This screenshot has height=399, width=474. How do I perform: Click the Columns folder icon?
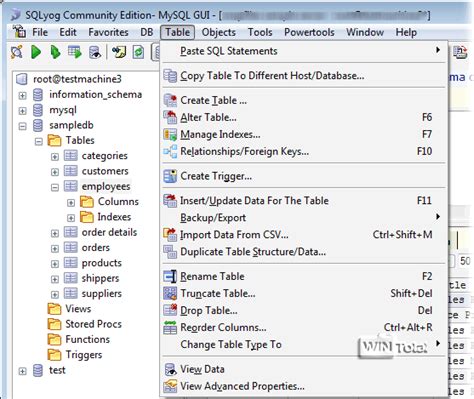click(87, 202)
